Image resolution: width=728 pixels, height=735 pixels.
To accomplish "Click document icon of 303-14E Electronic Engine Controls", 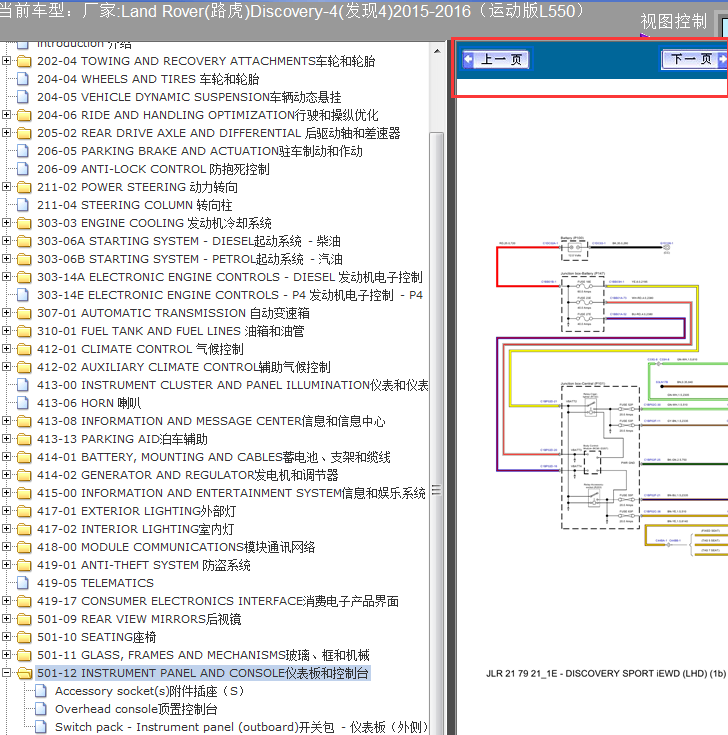I will [x=23, y=295].
